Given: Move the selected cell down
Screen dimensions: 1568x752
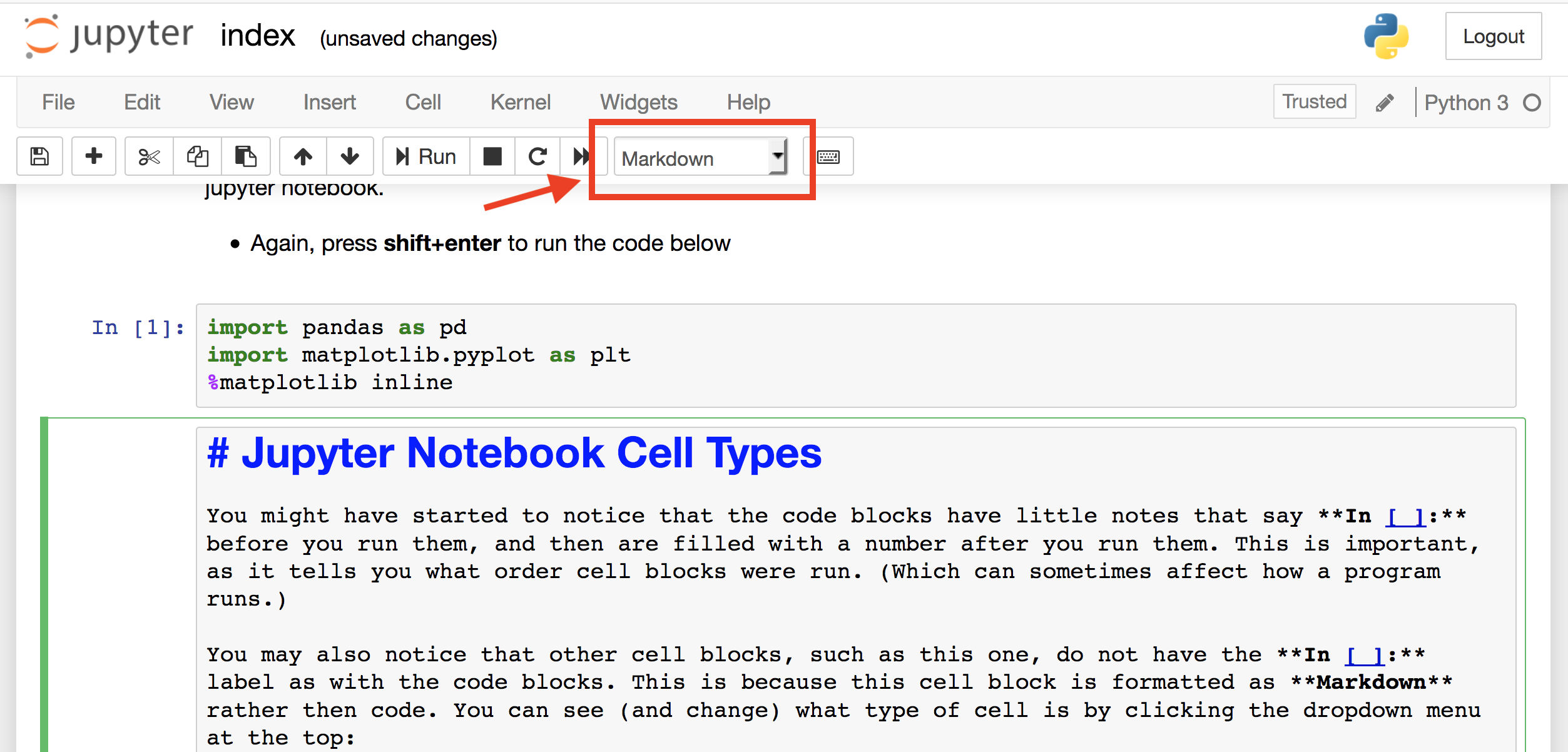Looking at the screenshot, I should [350, 156].
